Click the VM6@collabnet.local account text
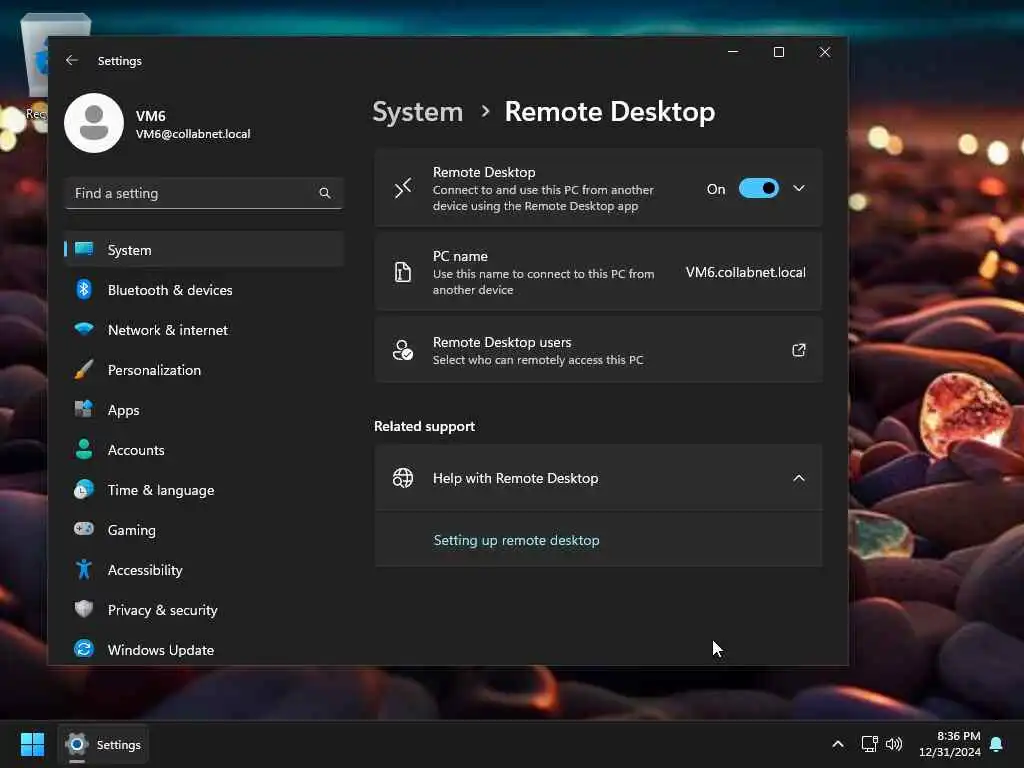This screenshot has height=768, width=1024. 193,134
